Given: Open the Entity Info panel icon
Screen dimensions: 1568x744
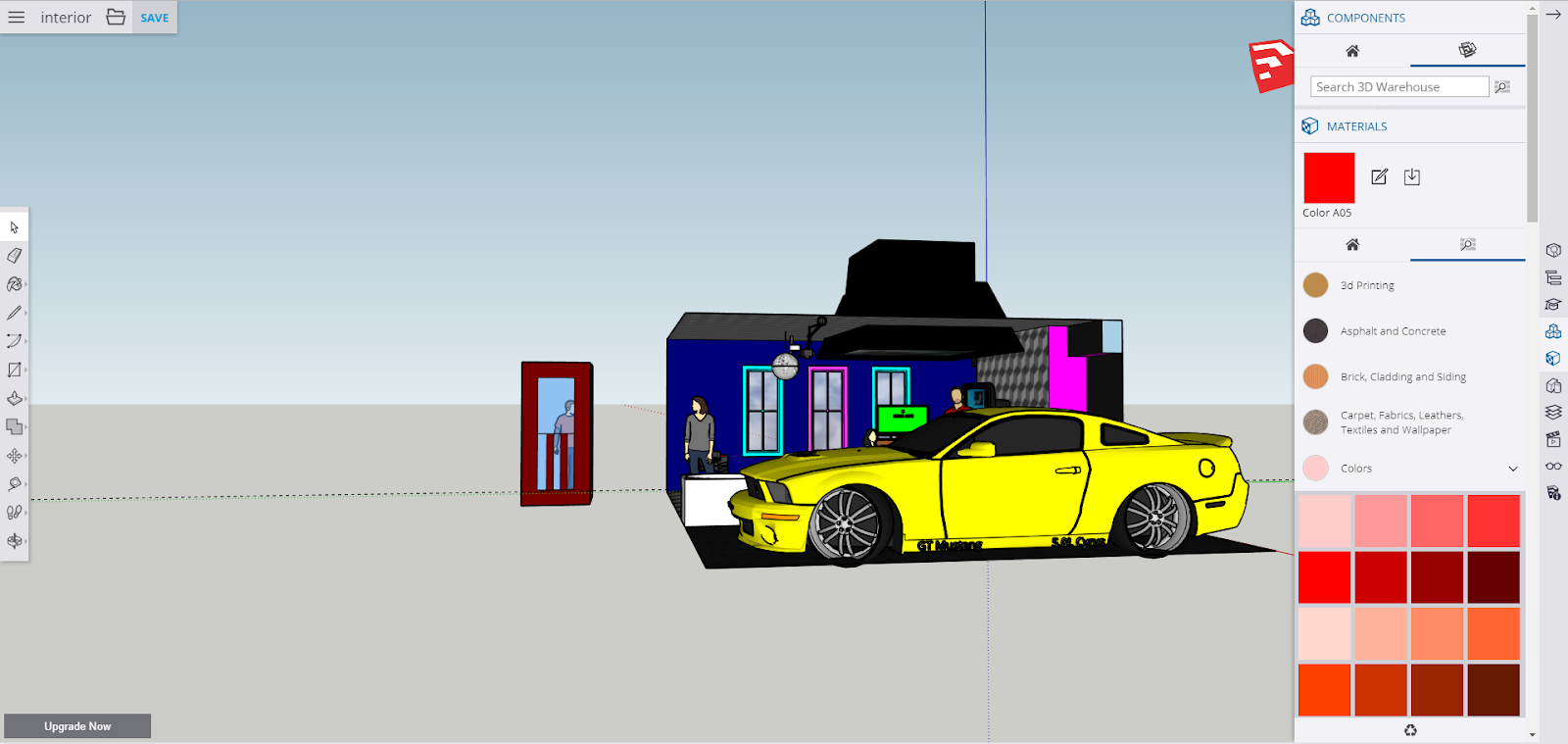Looking at the screenshot, I should pos(1553,251).
